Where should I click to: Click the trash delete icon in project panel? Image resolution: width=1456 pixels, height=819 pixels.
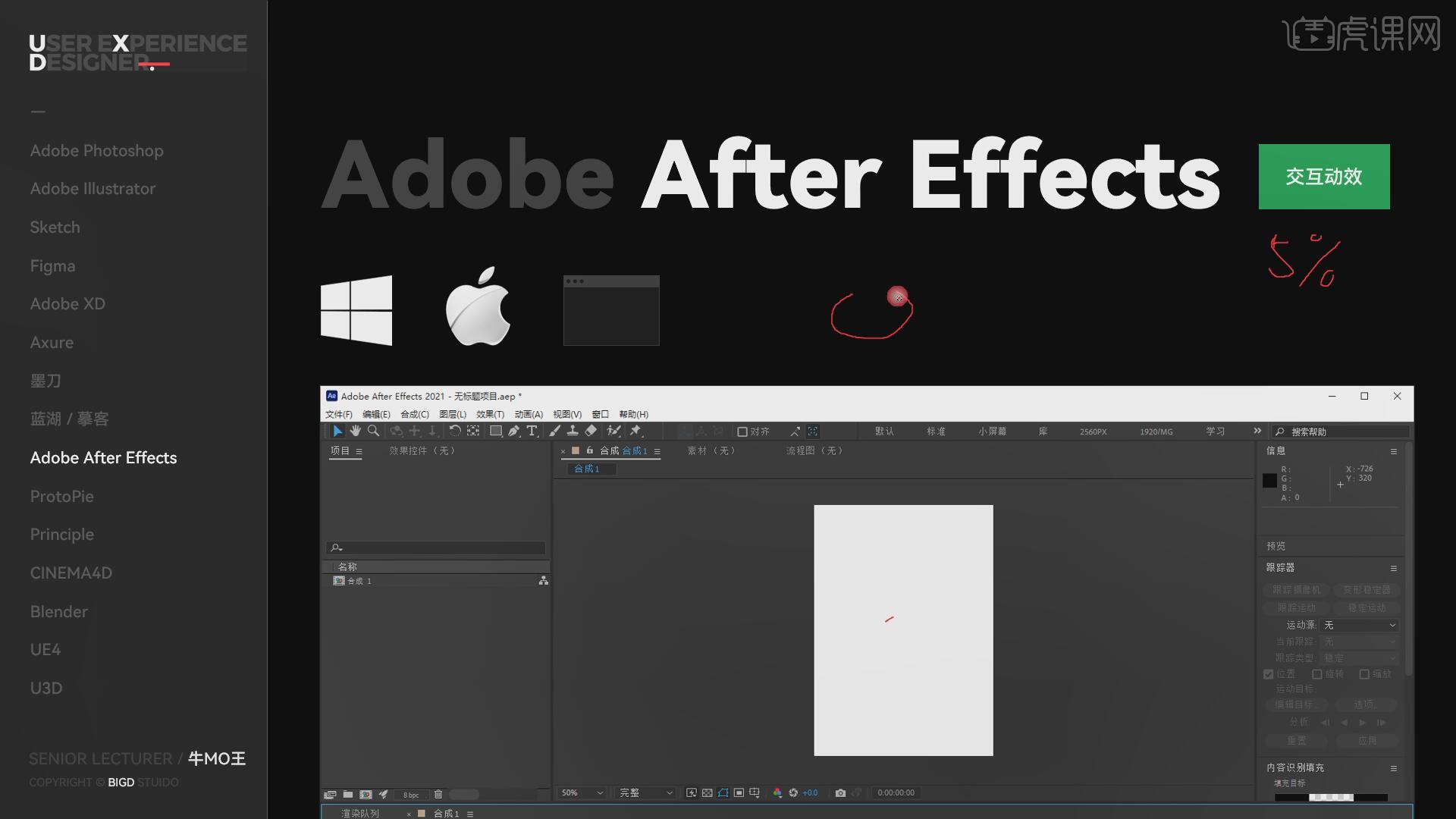click(438, 794)
